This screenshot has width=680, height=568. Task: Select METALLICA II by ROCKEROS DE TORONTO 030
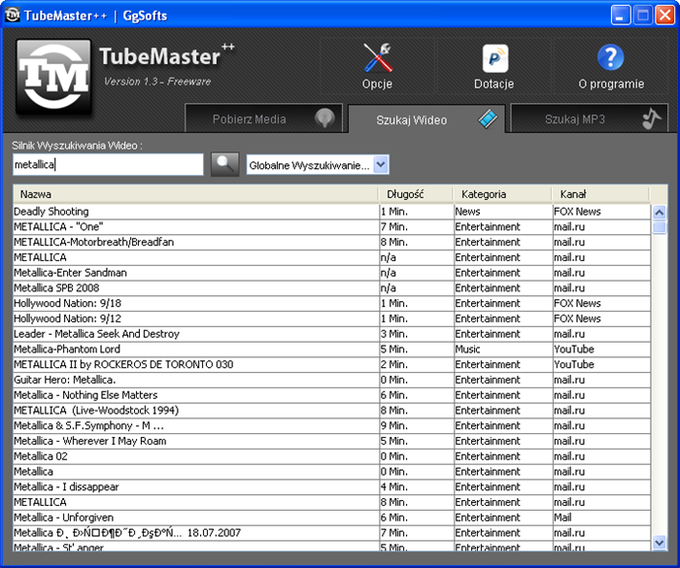[x=332, y=364]
